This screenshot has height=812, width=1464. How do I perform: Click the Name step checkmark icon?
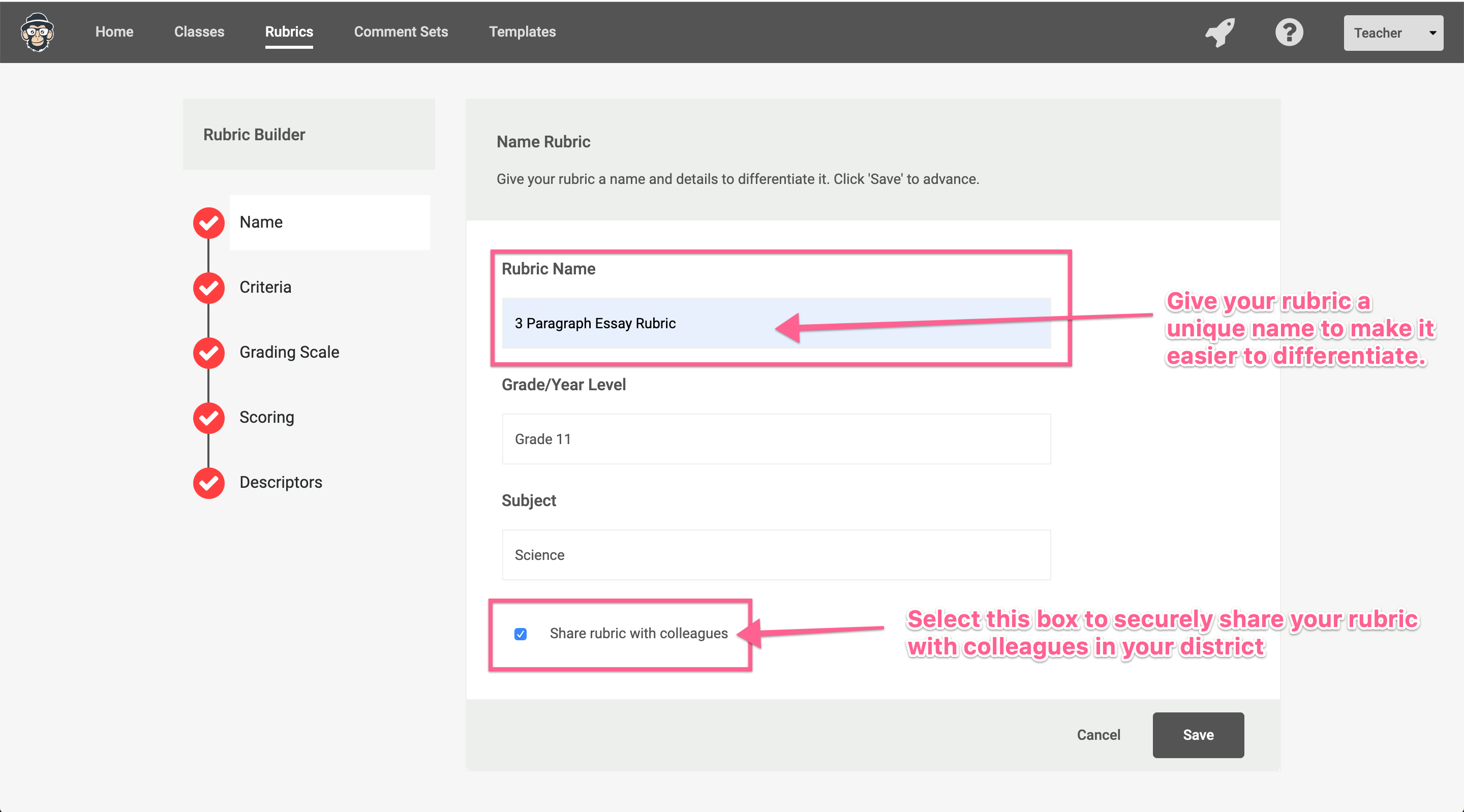[x=208, y=223]
